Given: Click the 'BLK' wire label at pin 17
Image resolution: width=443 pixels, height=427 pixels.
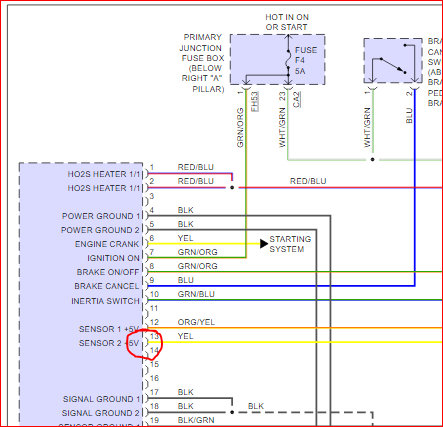Looking at the screenshot, I should point(185,392).
